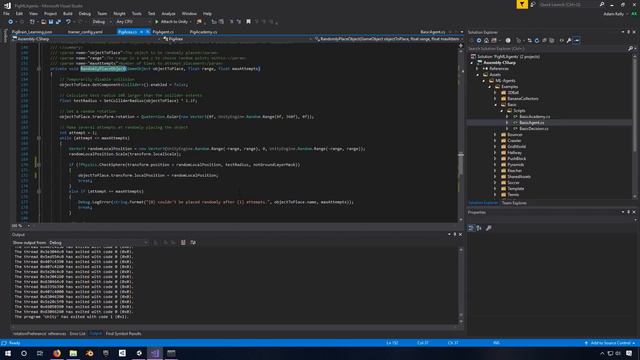Open the PigArea class navigation dropdown

pos(237,39)
